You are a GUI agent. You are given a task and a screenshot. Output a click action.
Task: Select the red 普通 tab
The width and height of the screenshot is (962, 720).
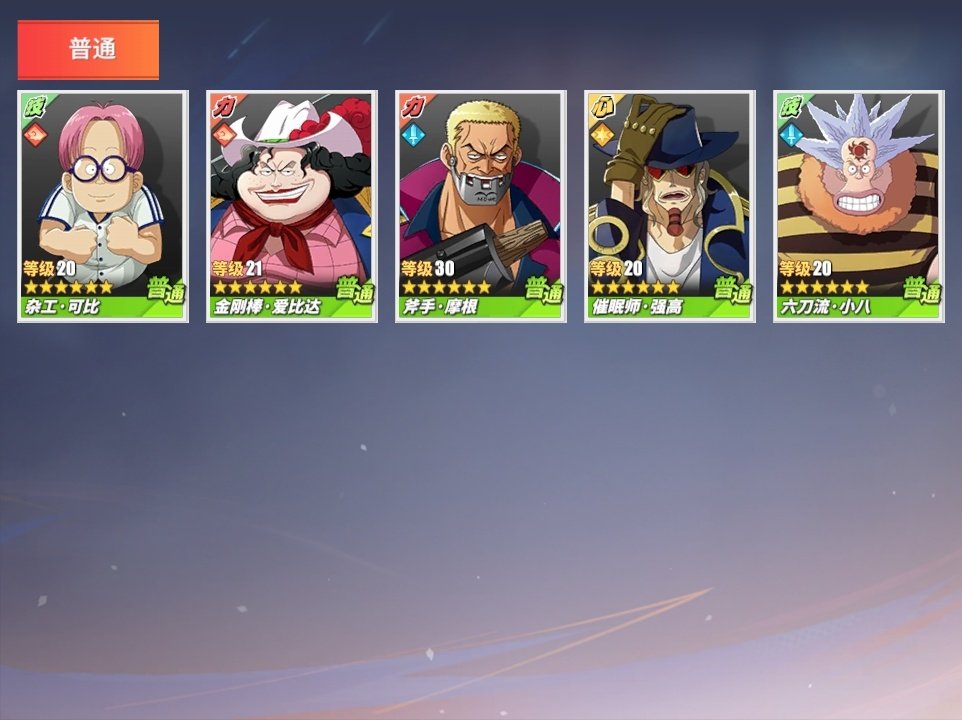coord(88,50)
